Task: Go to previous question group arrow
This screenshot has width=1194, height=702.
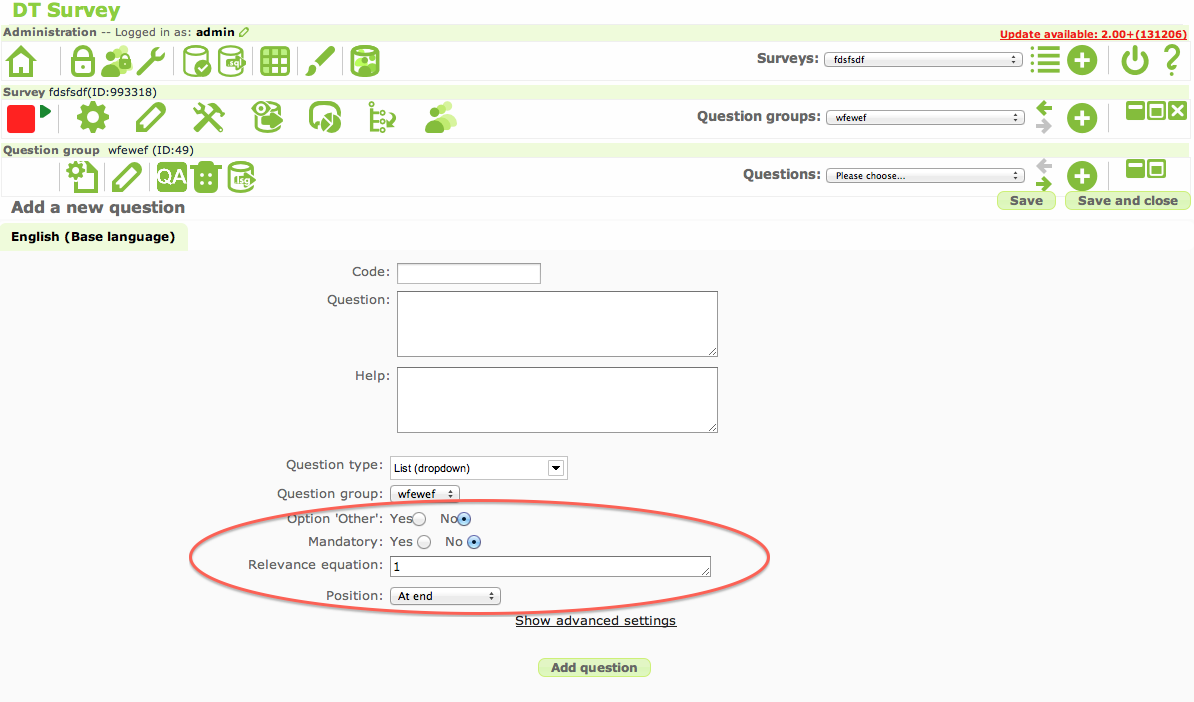Action: pyautogui.click(x=1044, y=108)
